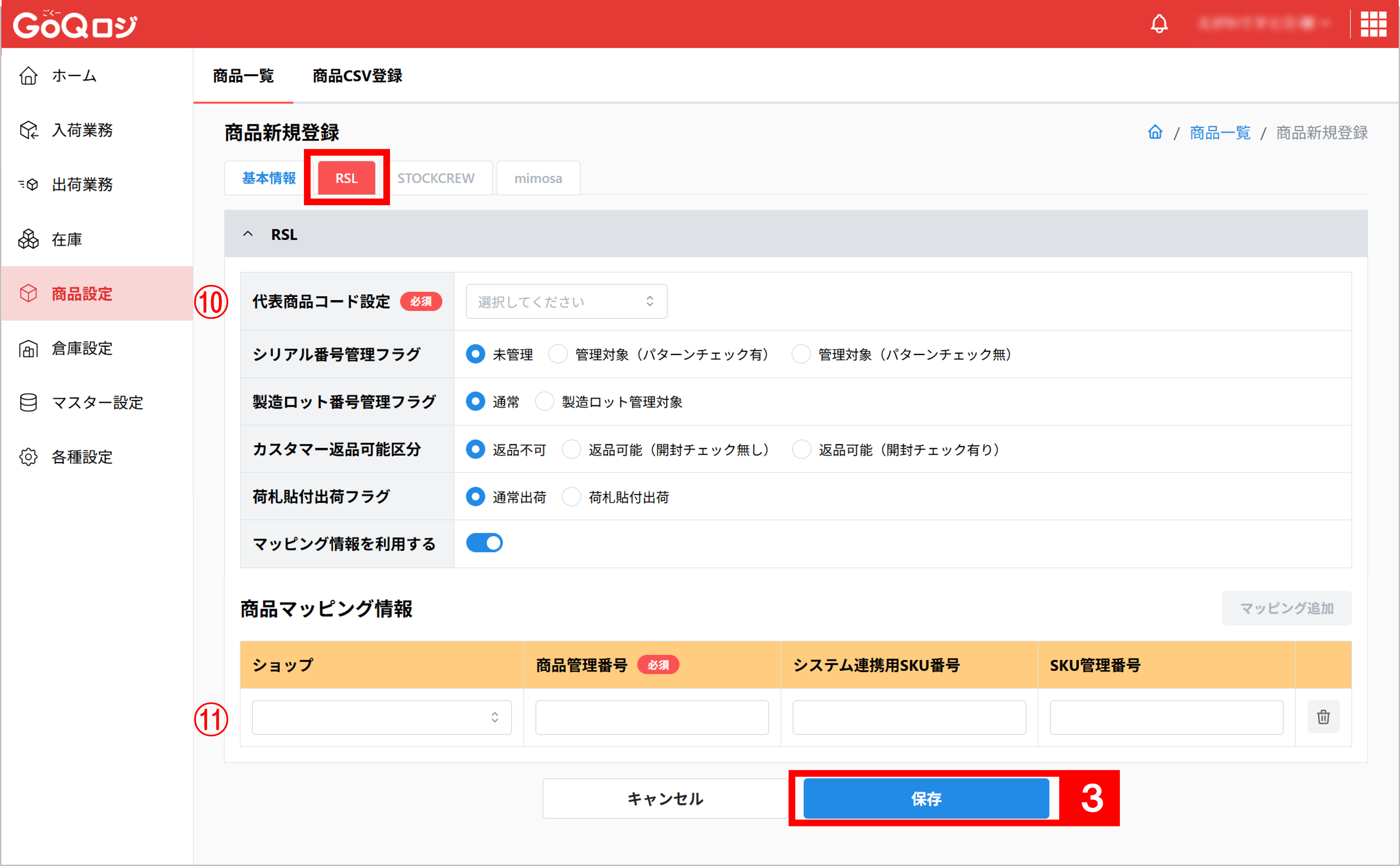Open 入荷業務 from sidebar
Image resolution: width=1400 pixels, height=866 pixels.
coord(82,130)
